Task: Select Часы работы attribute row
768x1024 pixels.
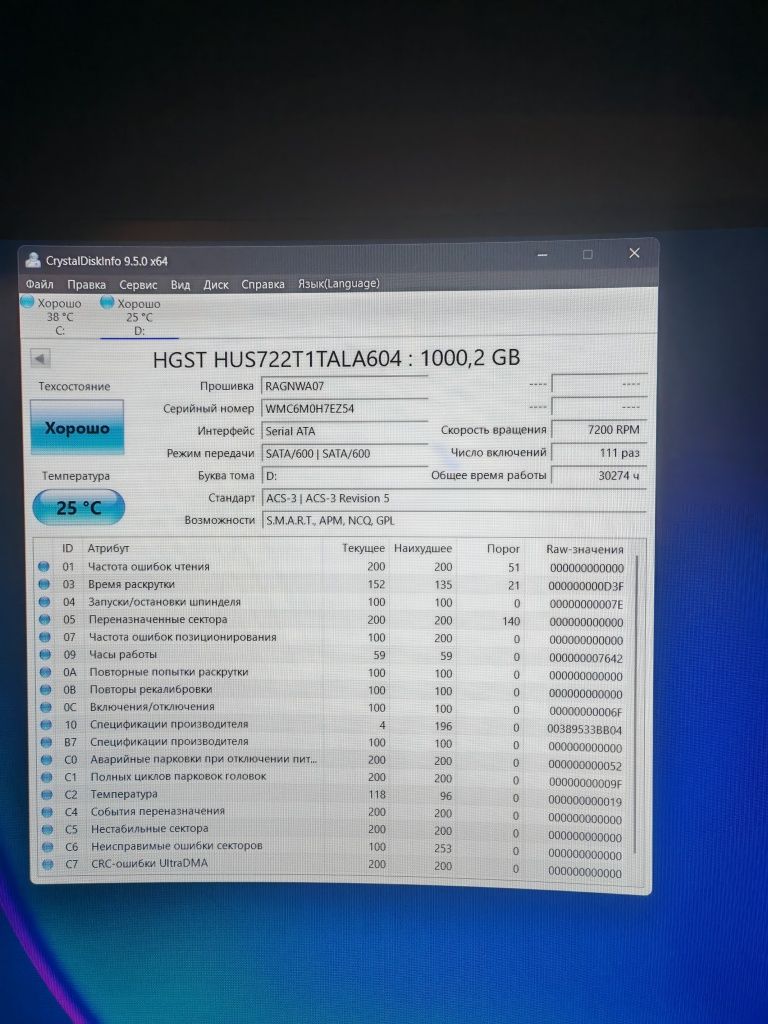Action: 334,655
